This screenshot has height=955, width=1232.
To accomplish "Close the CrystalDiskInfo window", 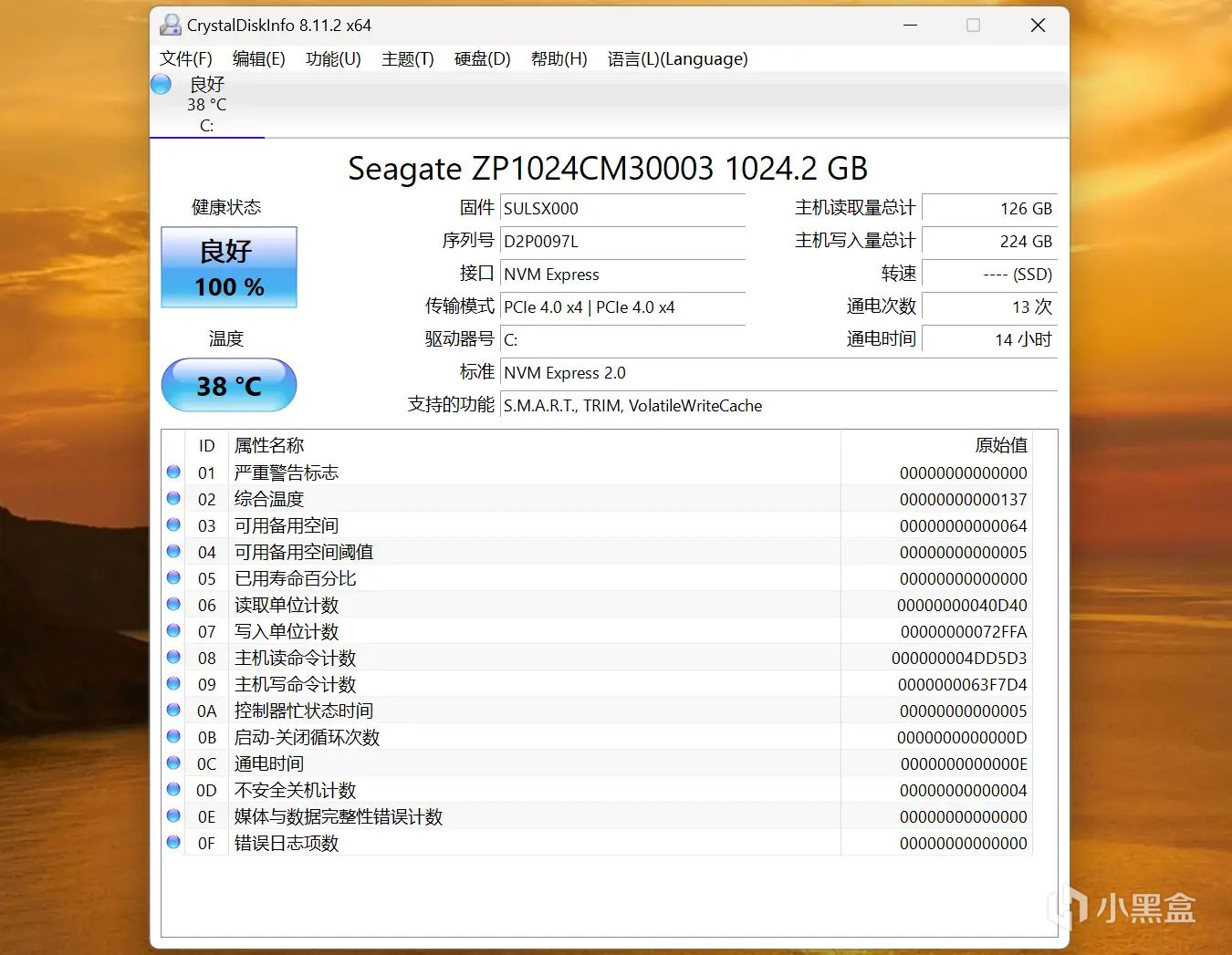I will (x=1038, y=26).
